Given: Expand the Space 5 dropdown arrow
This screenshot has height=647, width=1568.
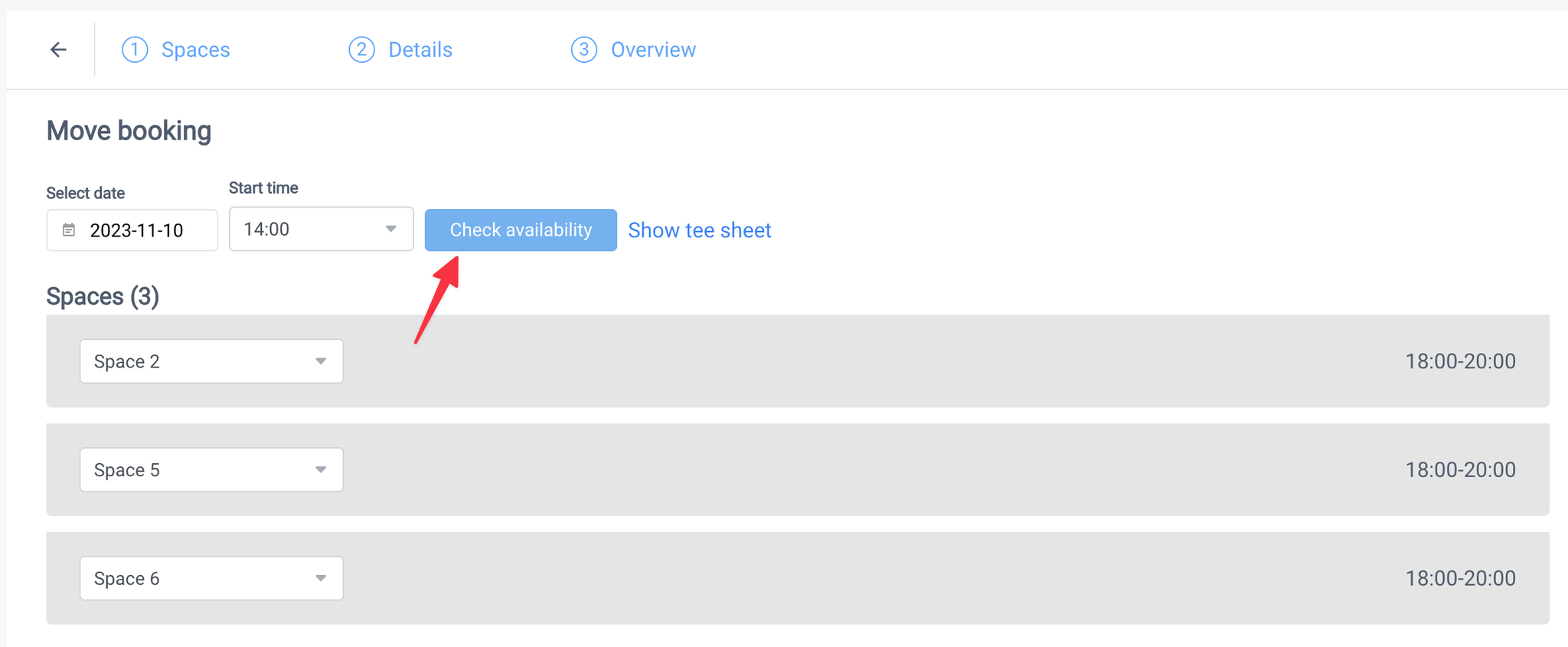Looking at the screenshot, I should pos(321,470).
